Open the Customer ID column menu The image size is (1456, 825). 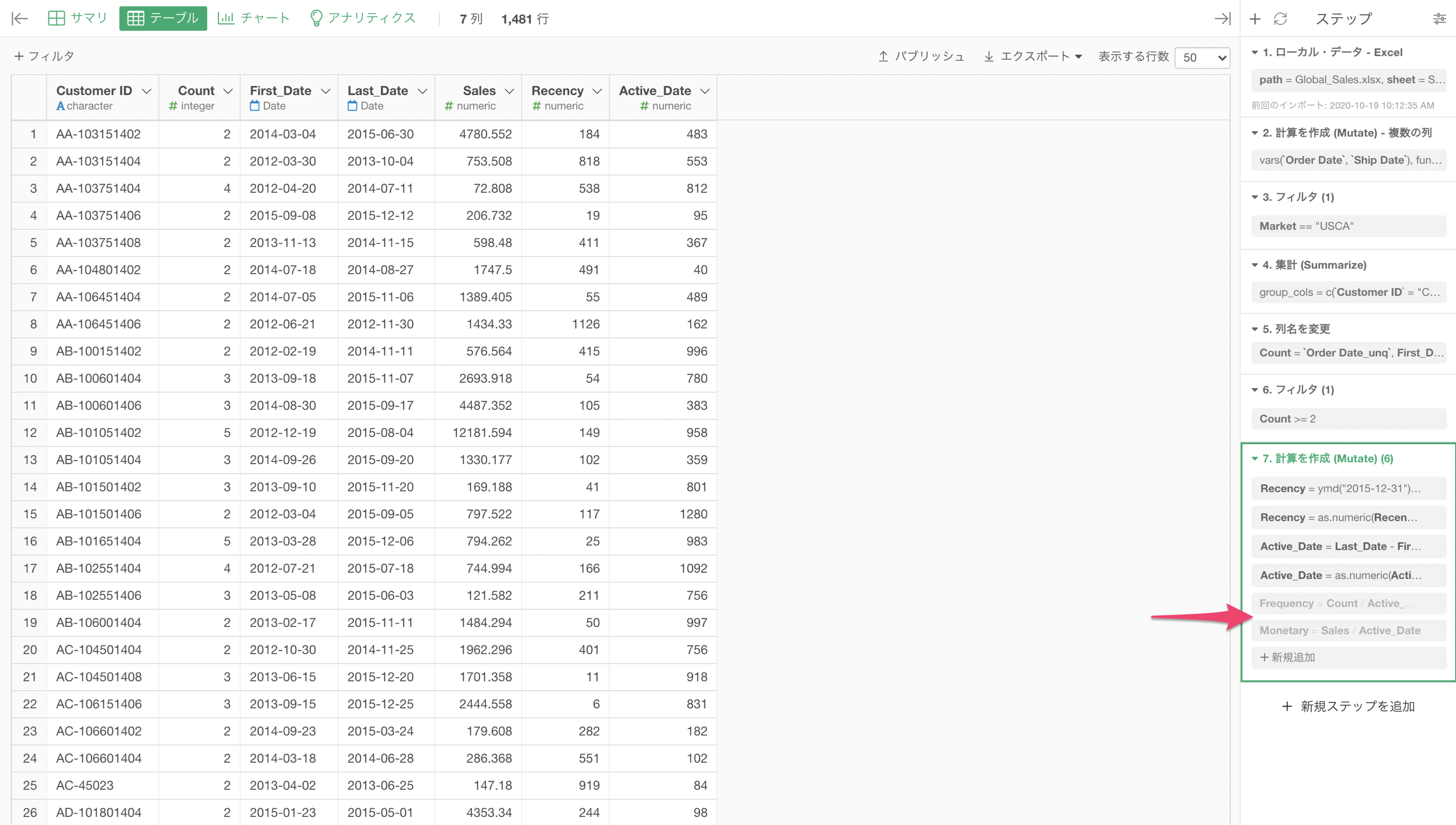(x=147, y=91)
